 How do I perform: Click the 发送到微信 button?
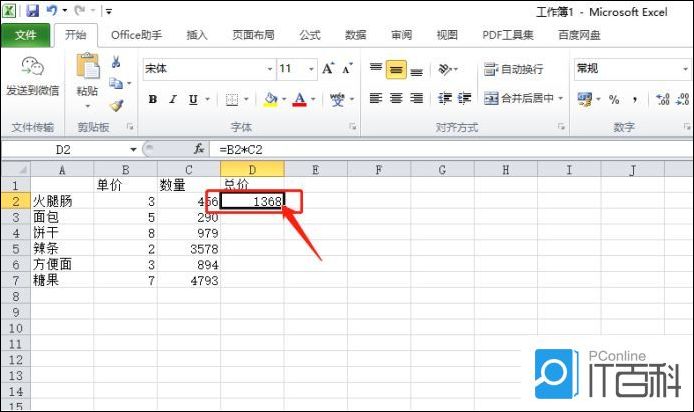pos(32,77)
